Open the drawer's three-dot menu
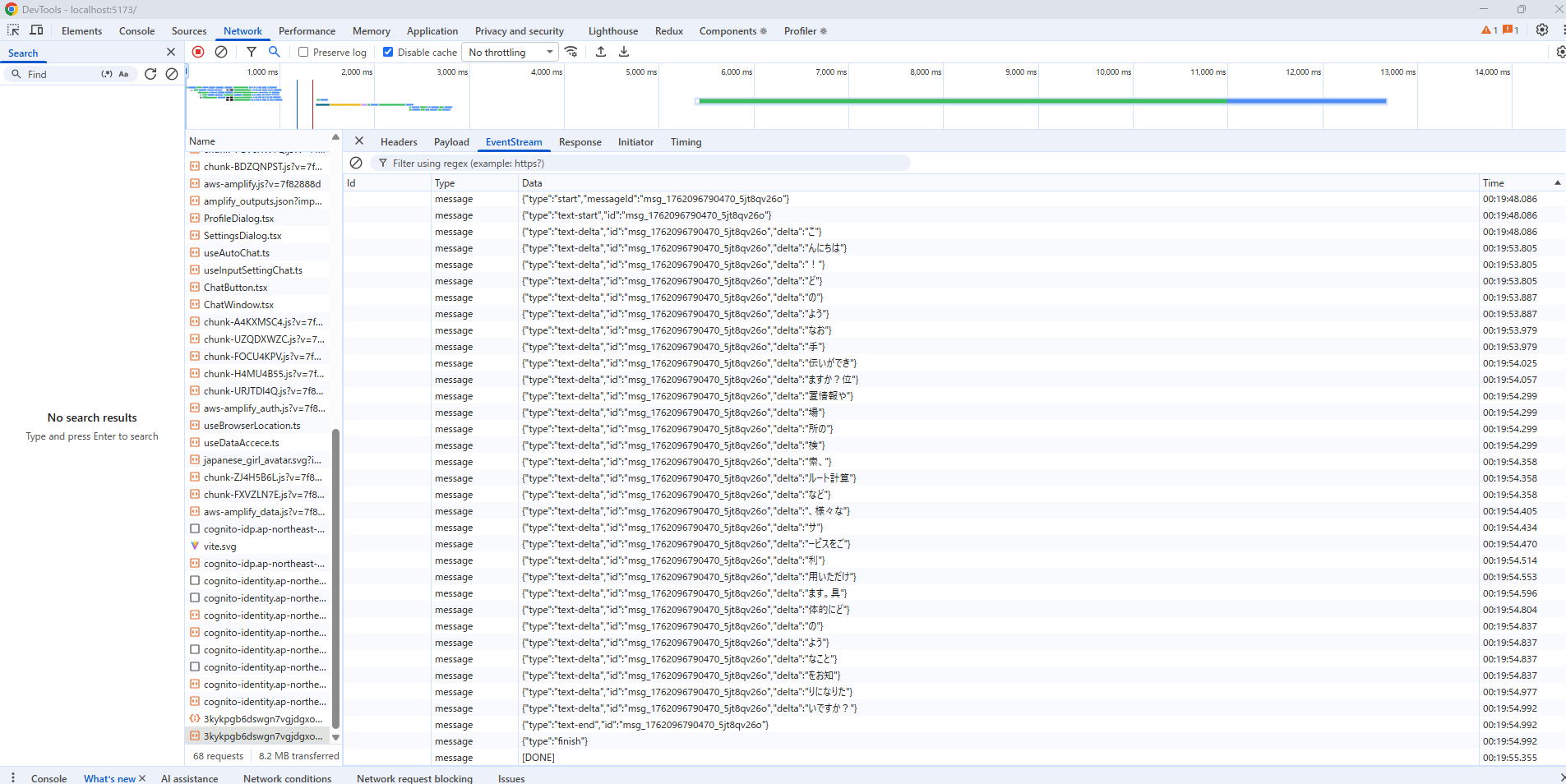The image size is (1566, 784). 13,777
